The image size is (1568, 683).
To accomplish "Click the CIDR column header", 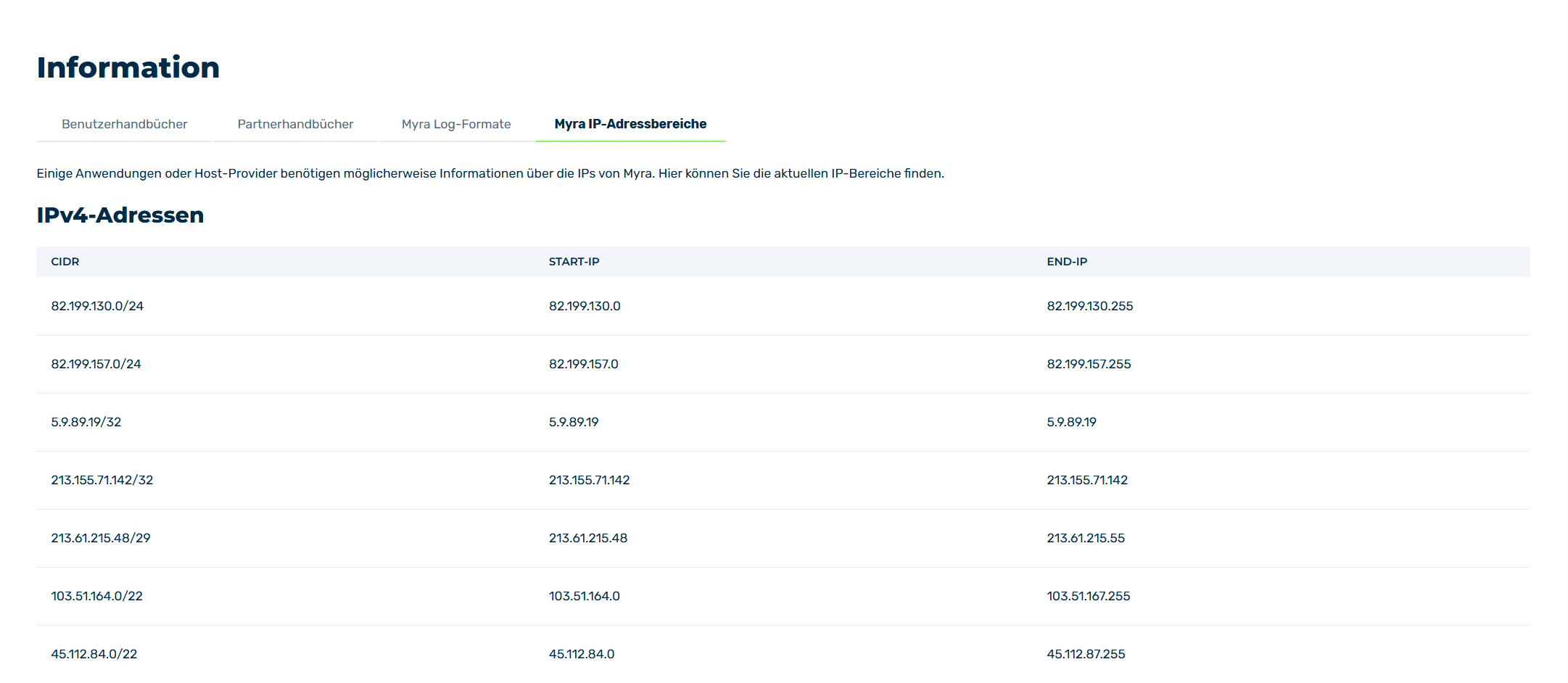I will (x=65, y=262).
